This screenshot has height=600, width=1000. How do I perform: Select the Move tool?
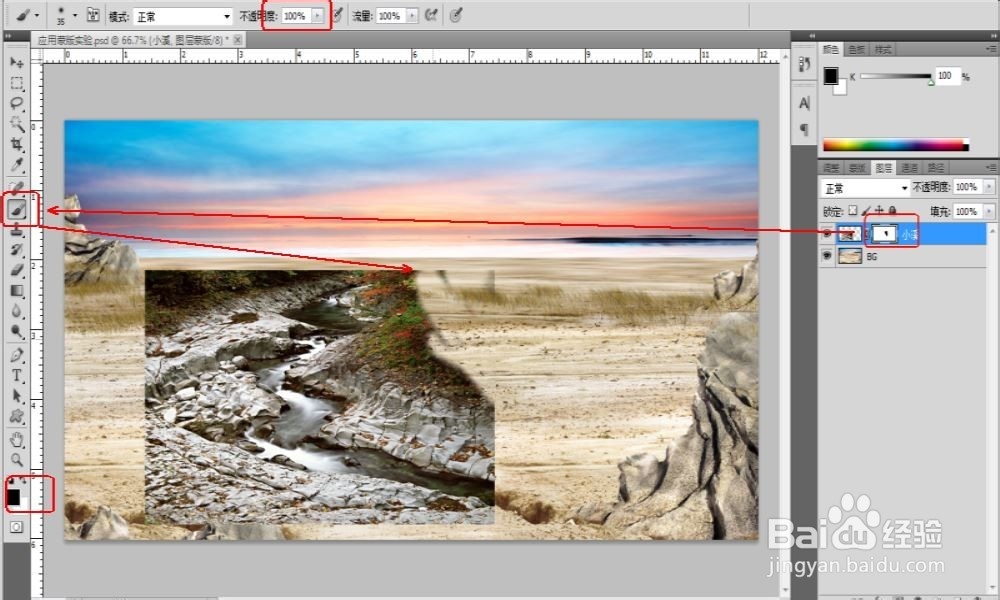[17, 62]
